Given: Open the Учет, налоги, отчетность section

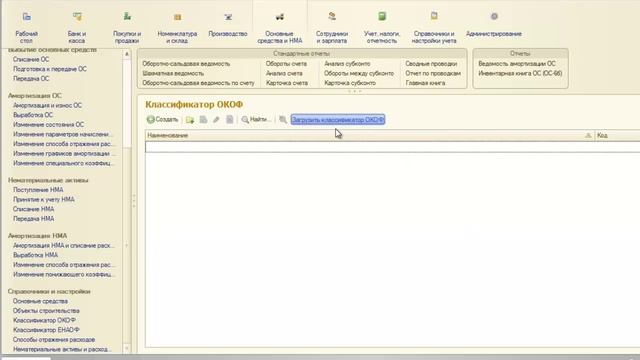Looking at the screenshot, I should [x=382, y=27].
